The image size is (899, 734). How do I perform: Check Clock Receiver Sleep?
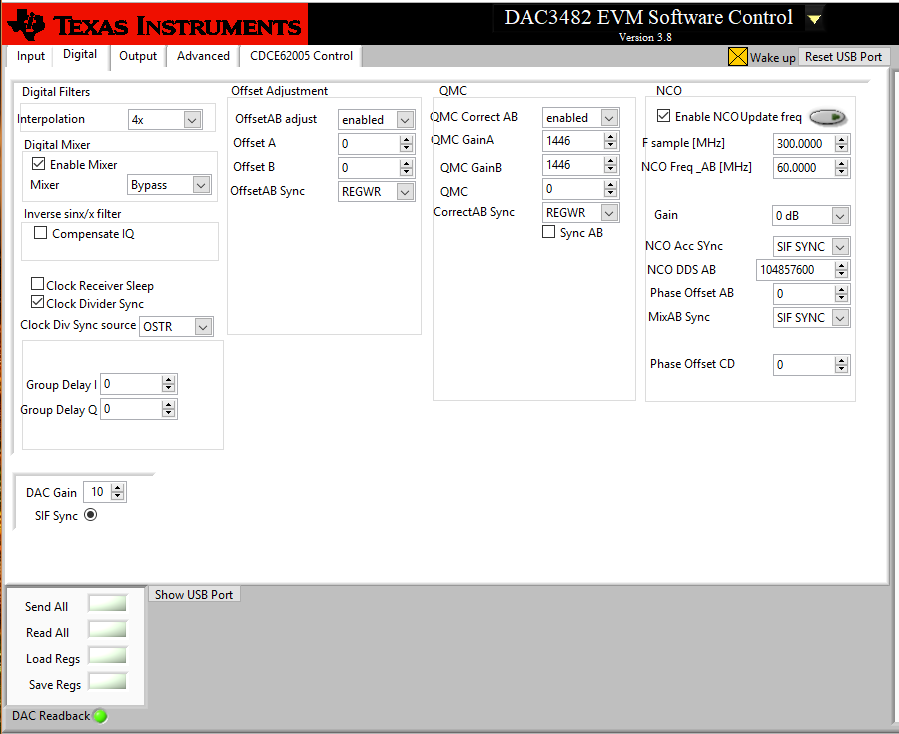(37, 283)
